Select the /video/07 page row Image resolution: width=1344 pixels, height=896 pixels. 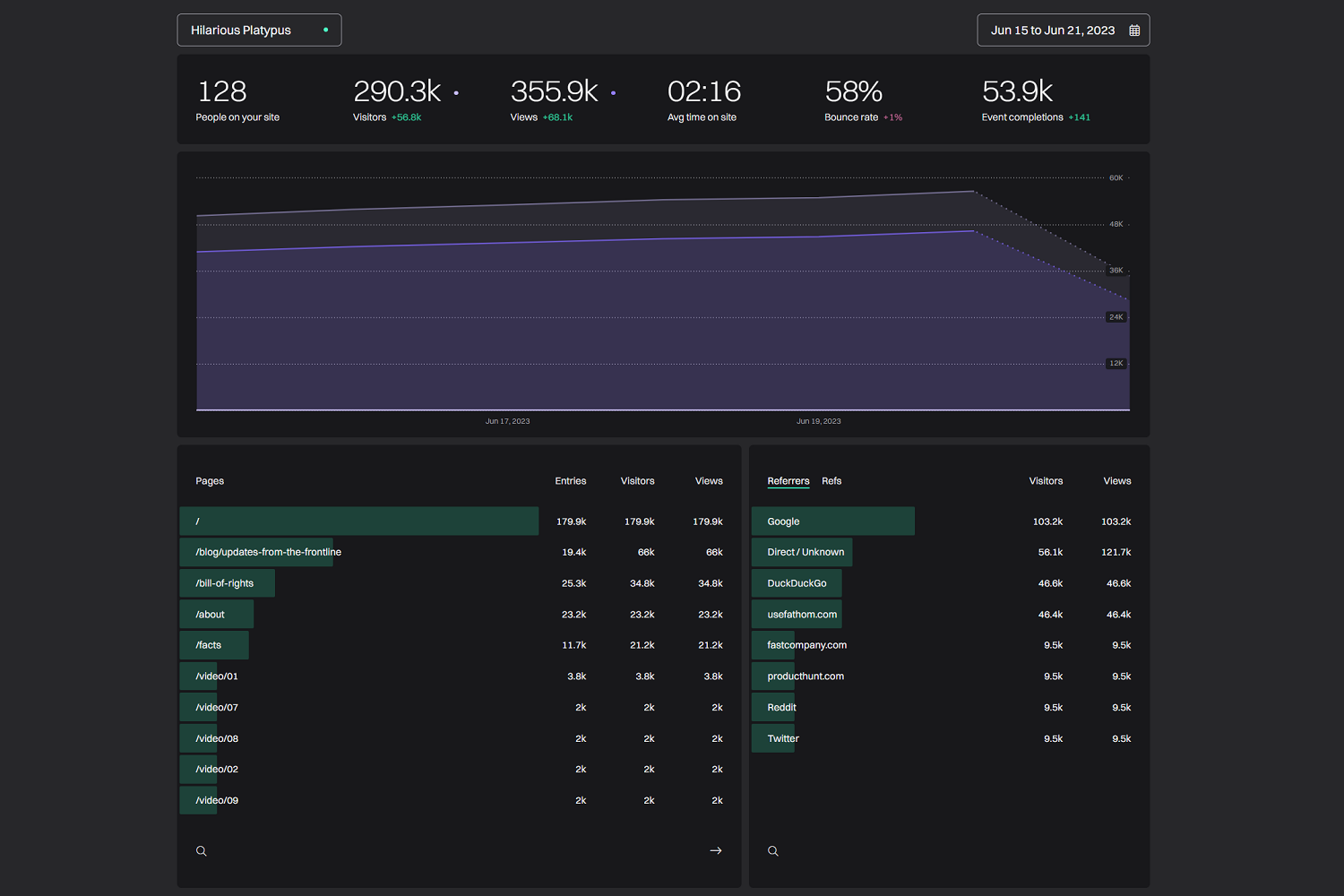[459, 708]
